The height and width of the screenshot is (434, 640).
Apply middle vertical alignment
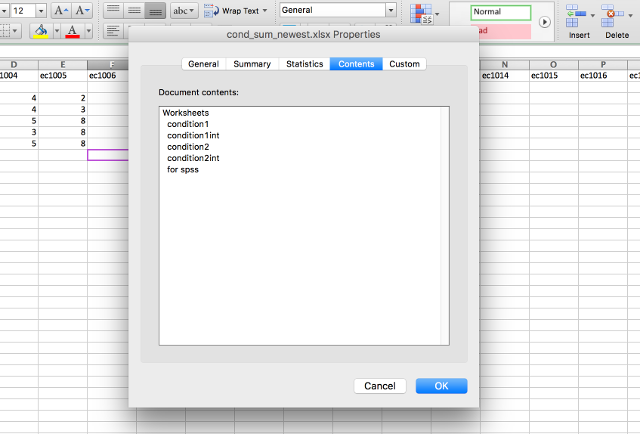pos(134,10)
